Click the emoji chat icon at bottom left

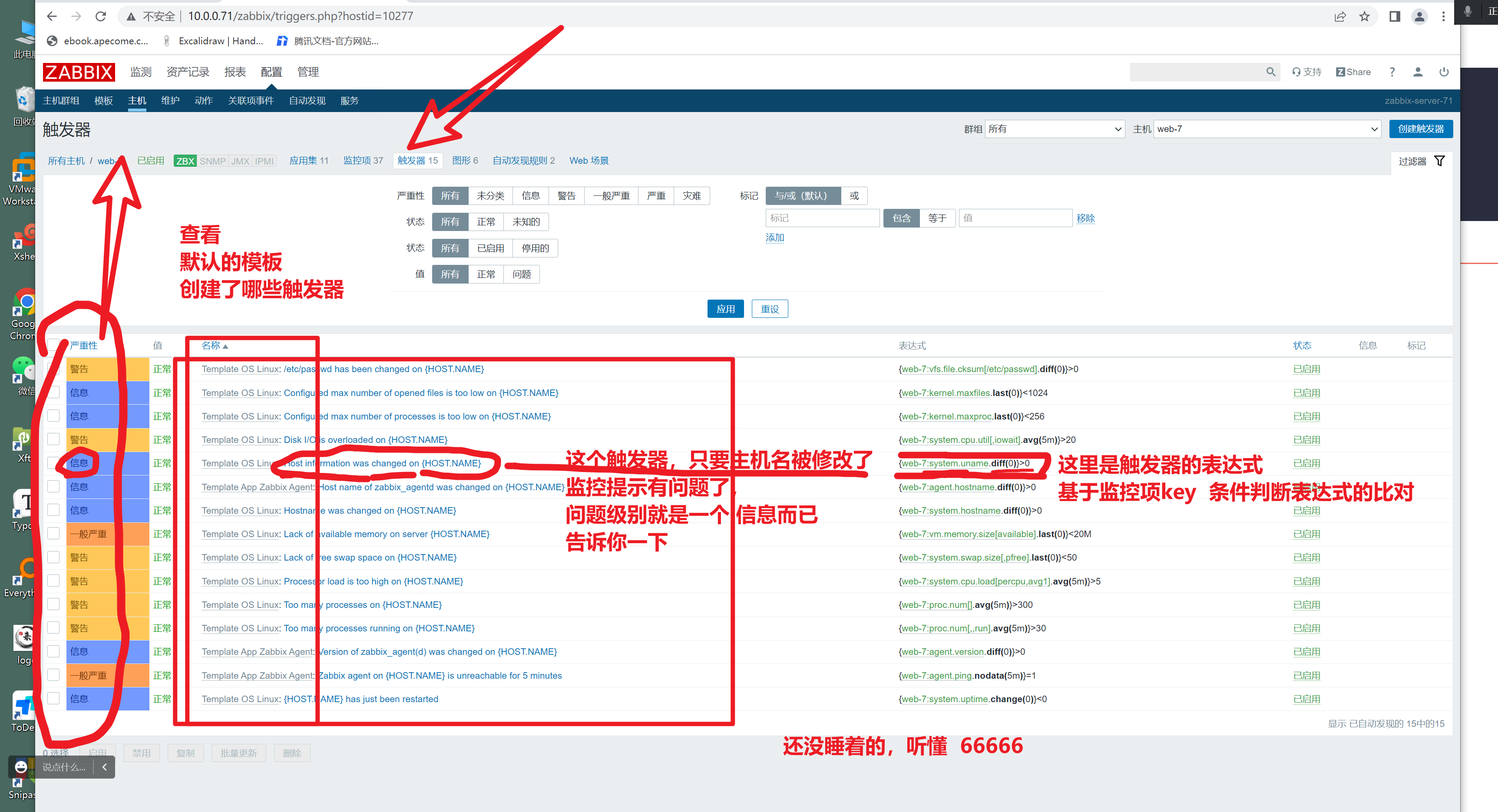(x=21, y=767)
